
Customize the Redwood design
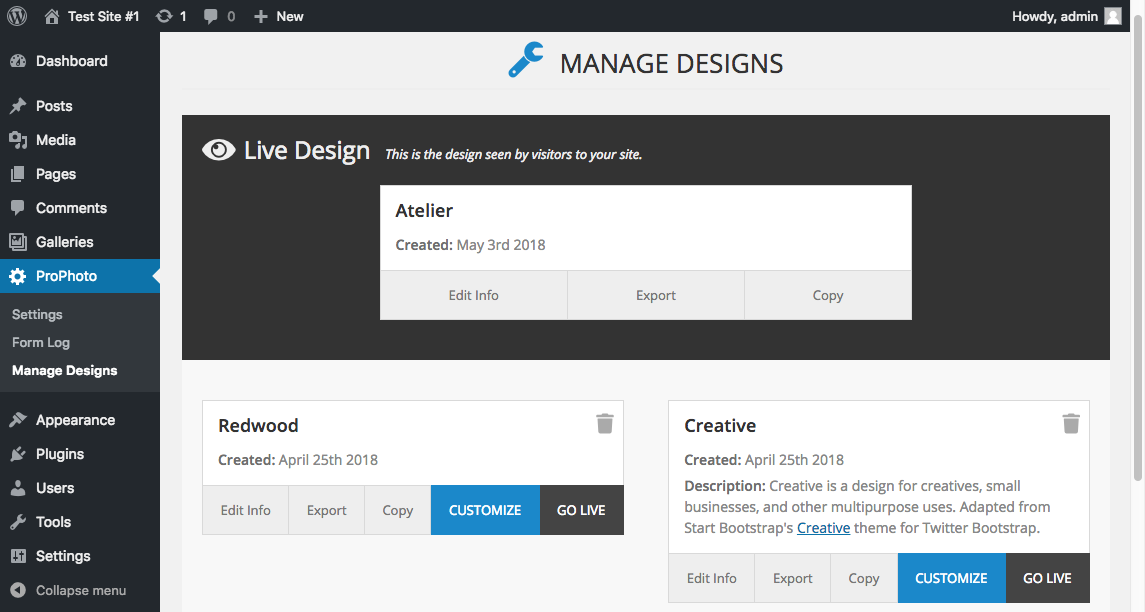coord(485,510)
